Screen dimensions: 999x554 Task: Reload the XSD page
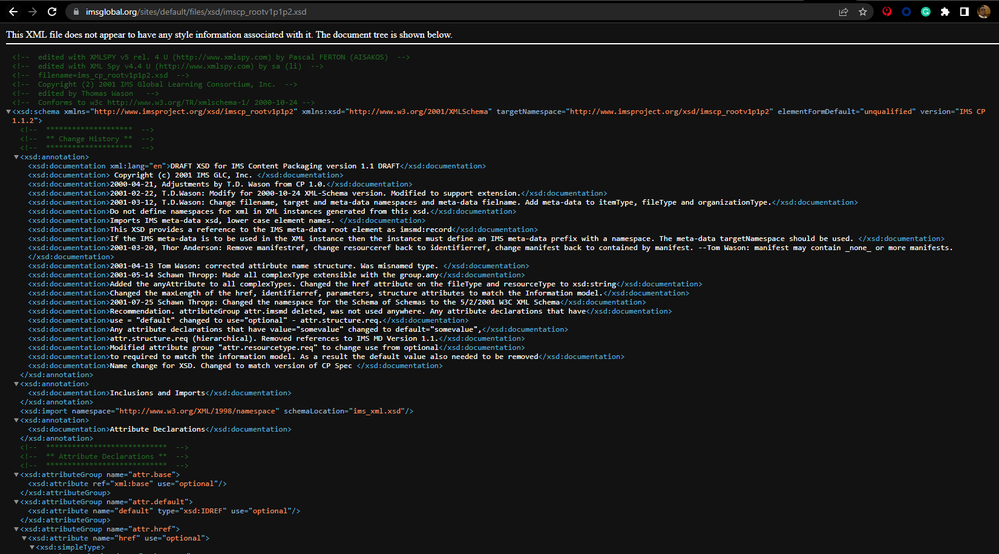[x=55, y=12]
